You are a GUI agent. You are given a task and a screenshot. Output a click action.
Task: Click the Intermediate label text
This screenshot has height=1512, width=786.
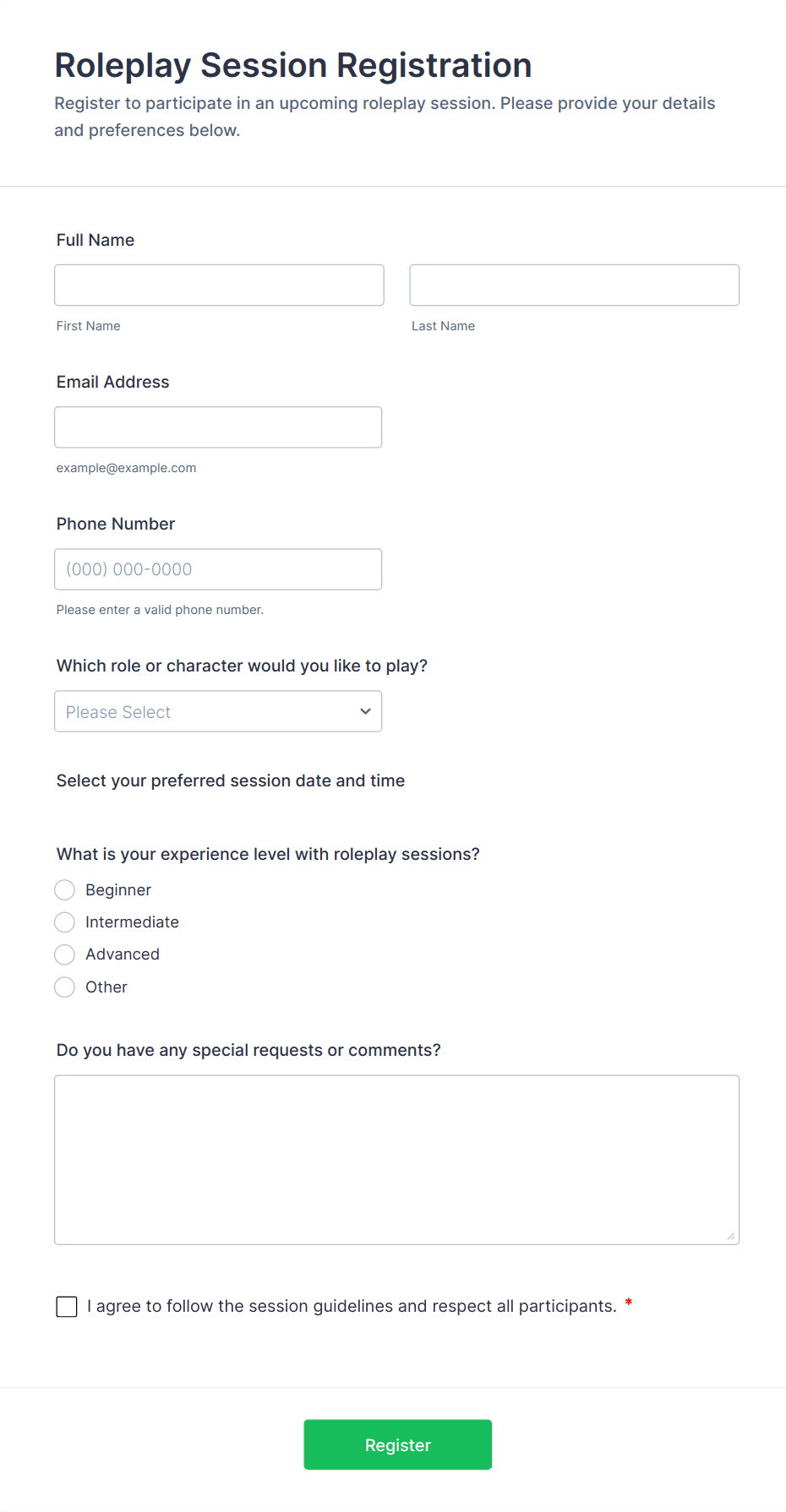click(132, 922)
